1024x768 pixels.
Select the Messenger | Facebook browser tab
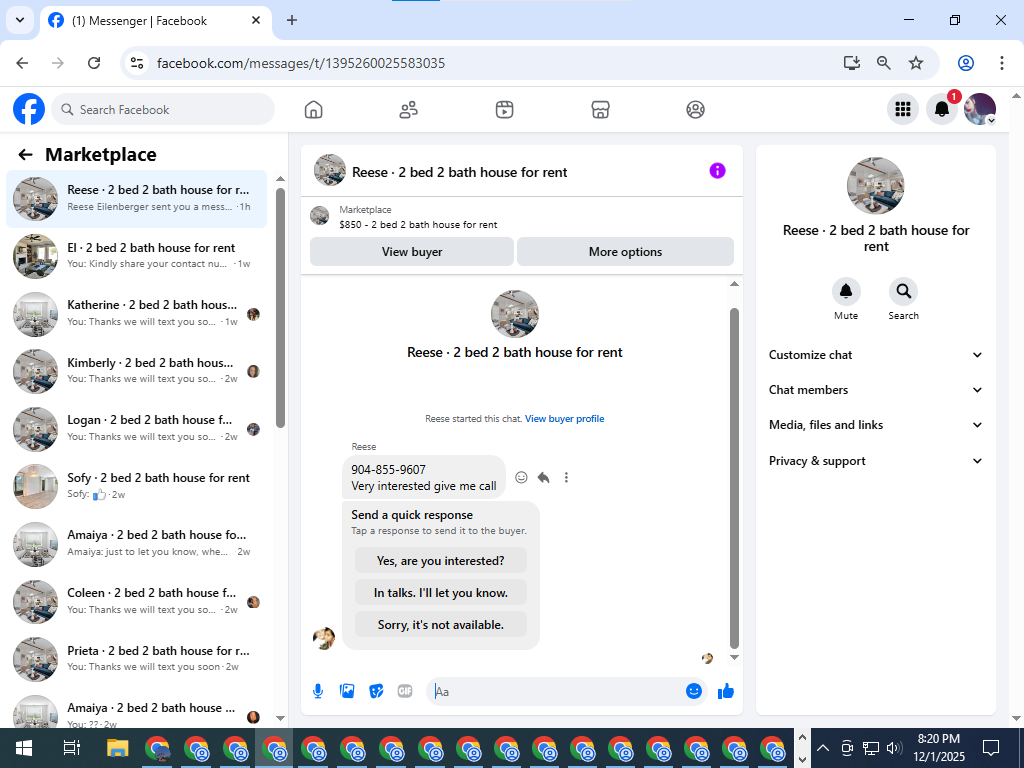(157, 21)
